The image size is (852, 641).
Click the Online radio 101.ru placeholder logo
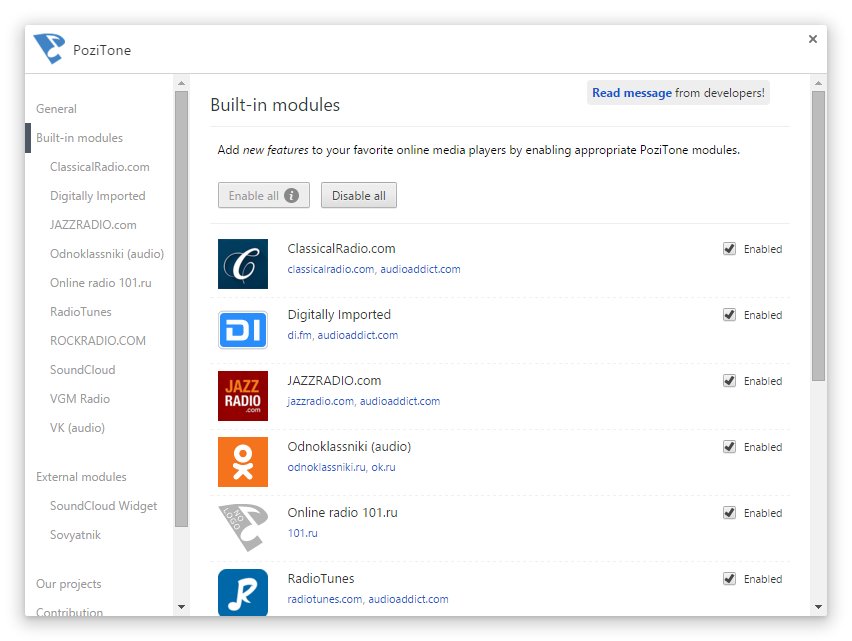(x=242, y=527)
